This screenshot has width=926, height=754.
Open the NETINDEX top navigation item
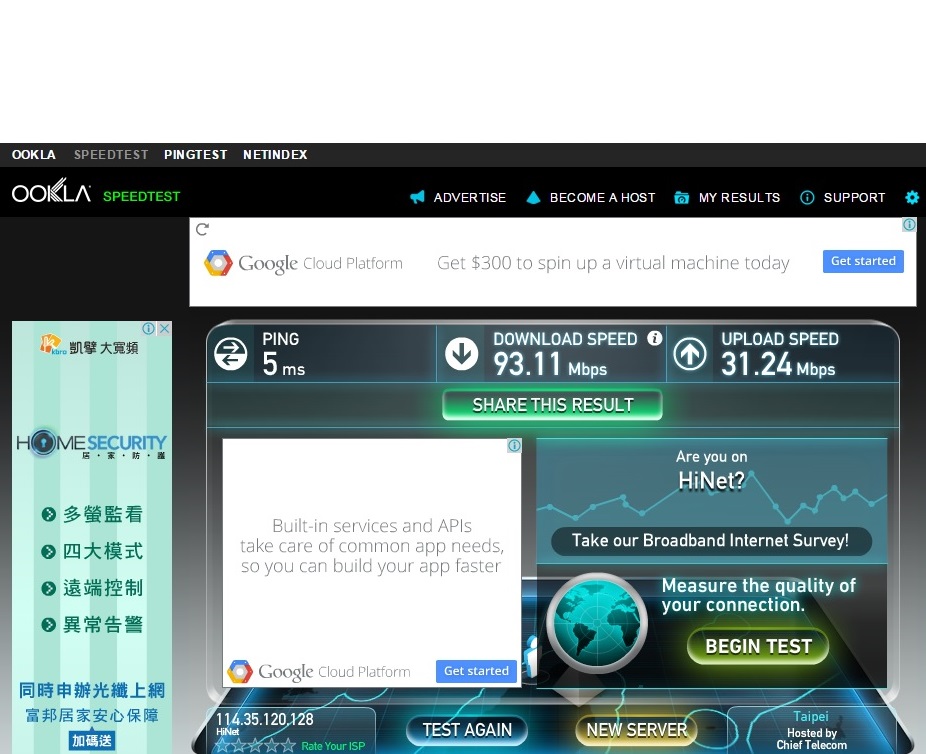coord(275,155)
